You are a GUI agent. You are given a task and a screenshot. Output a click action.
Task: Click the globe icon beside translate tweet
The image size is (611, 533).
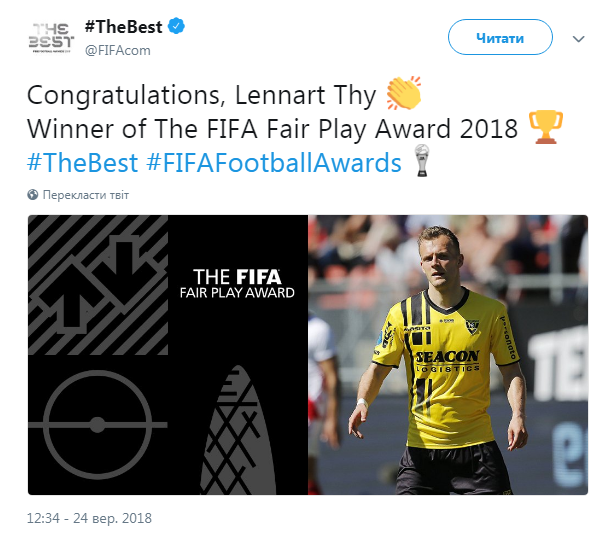(x=33, y=195)
